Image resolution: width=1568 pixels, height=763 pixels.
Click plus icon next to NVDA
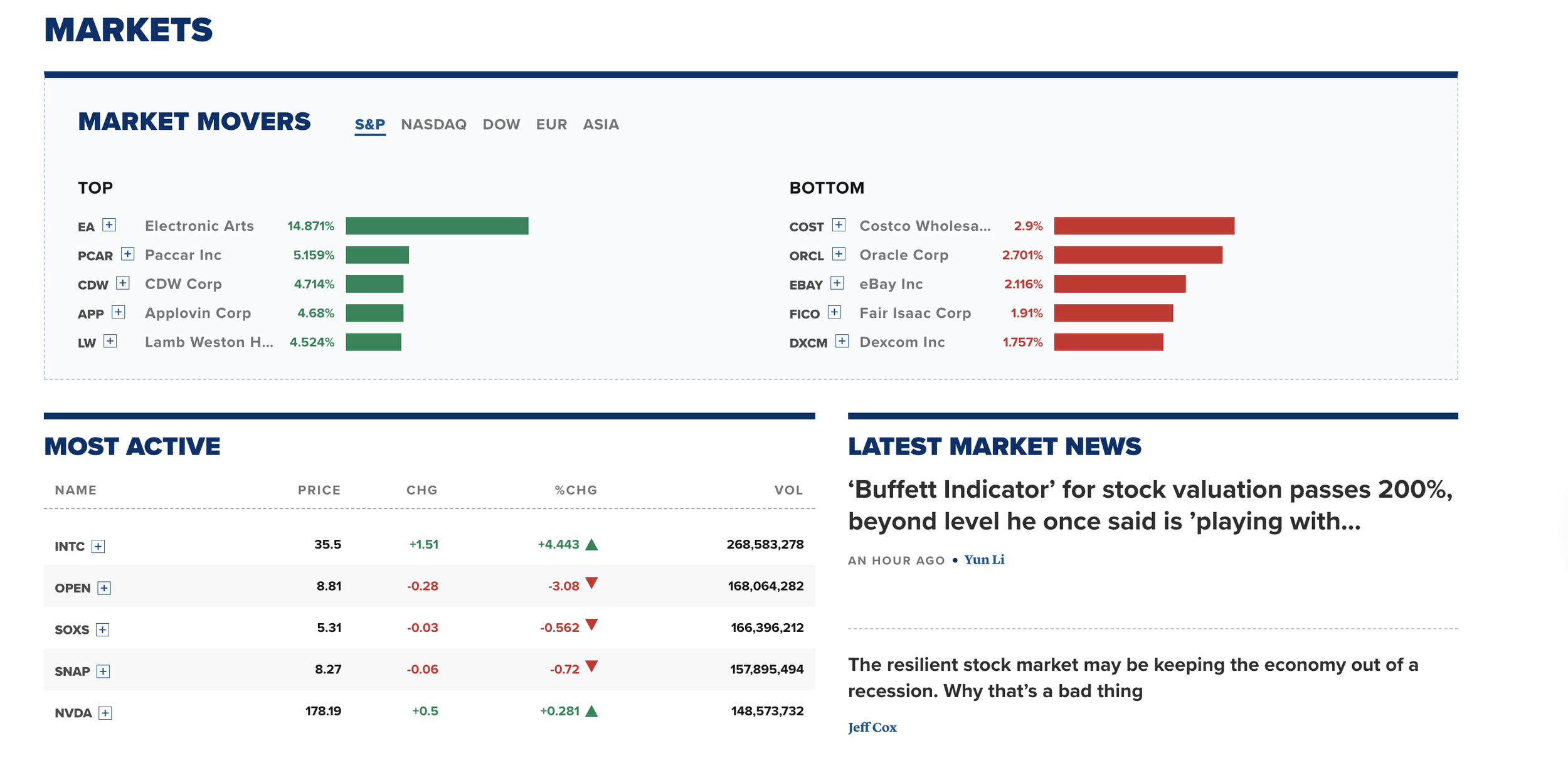coord(105,713)
